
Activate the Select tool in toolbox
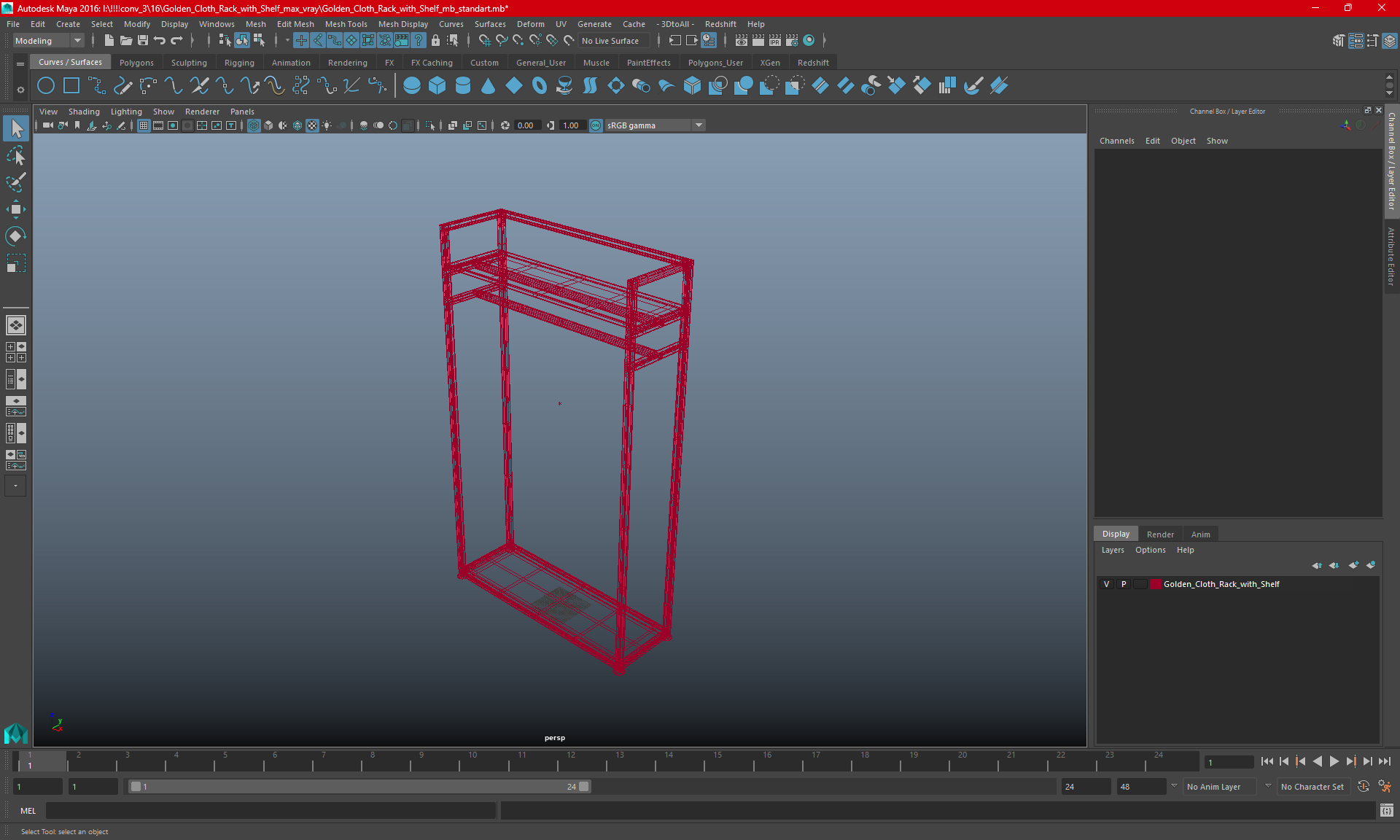pos(15,129)
